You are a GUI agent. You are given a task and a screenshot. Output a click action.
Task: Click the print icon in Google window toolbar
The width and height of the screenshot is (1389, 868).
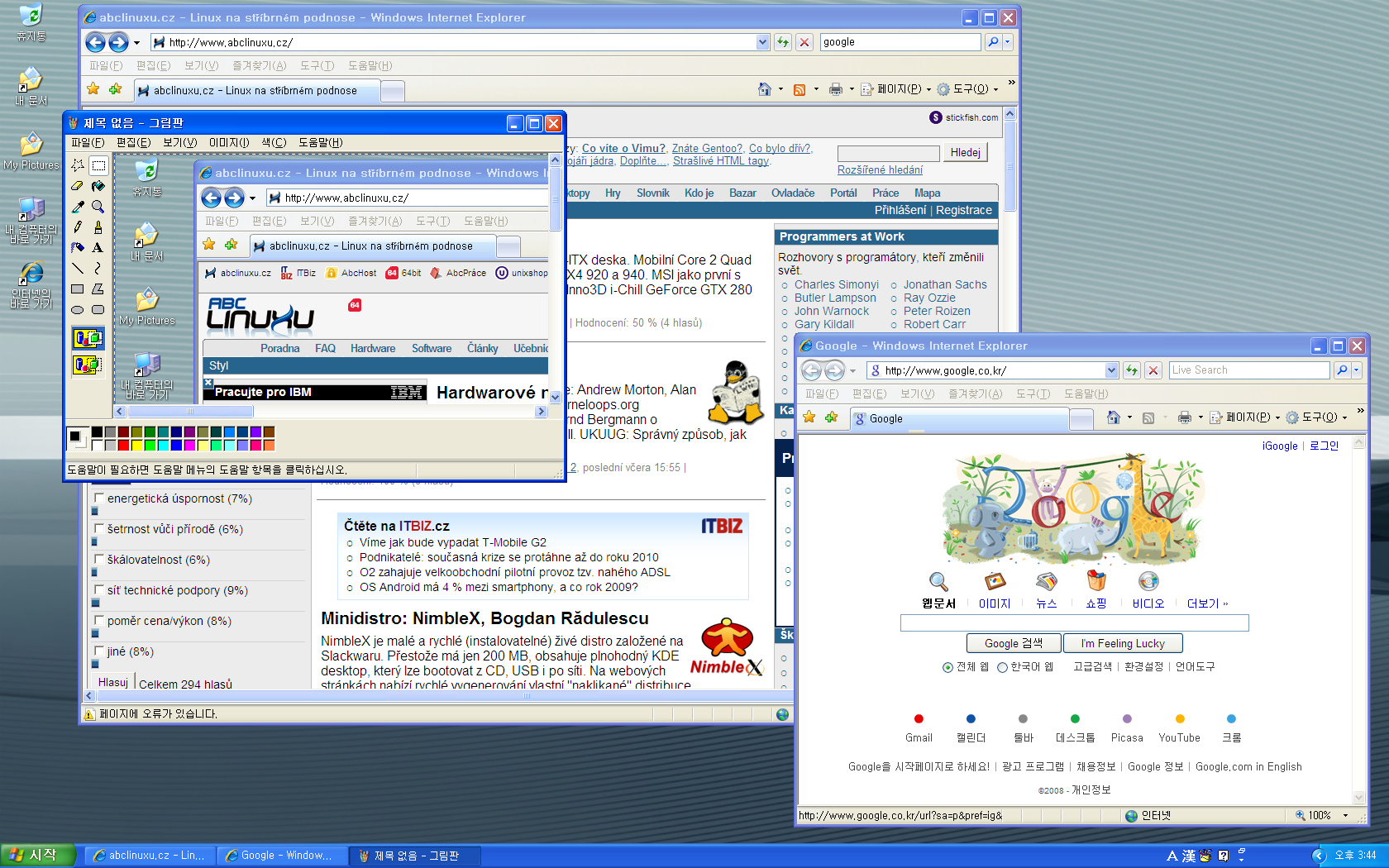point(1184,417)
